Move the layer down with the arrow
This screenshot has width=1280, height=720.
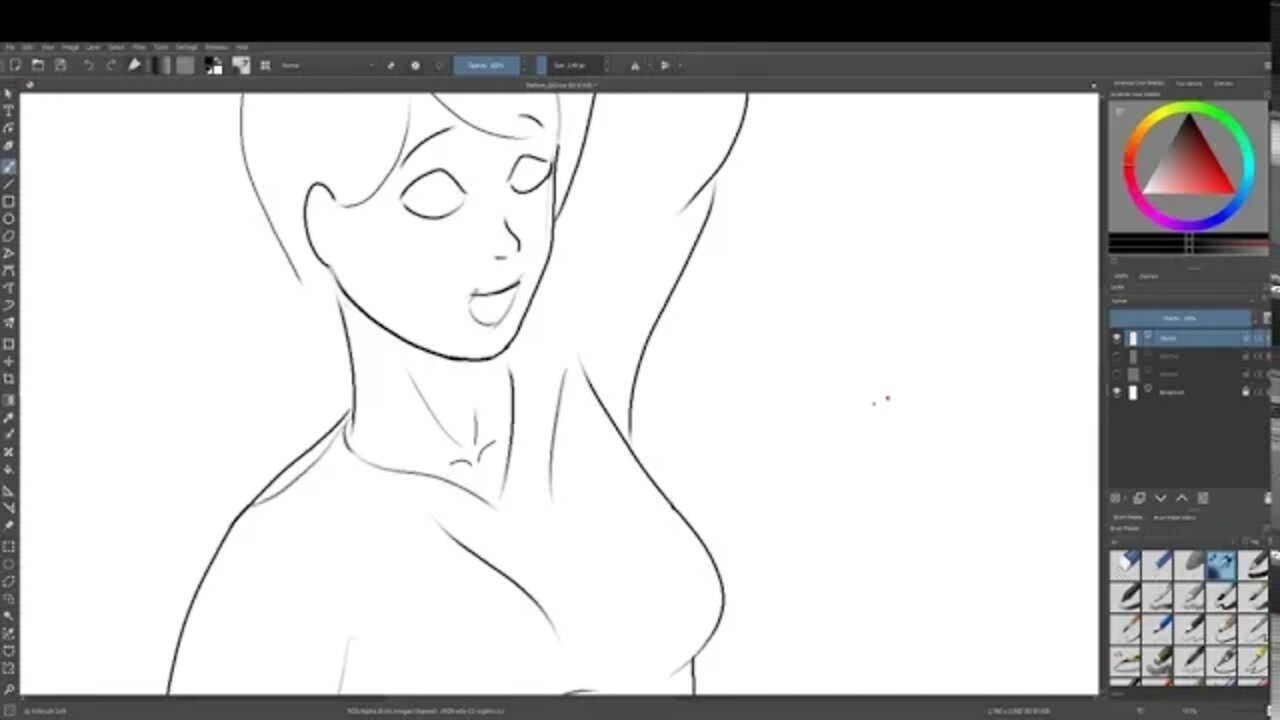pos(1161,498)
